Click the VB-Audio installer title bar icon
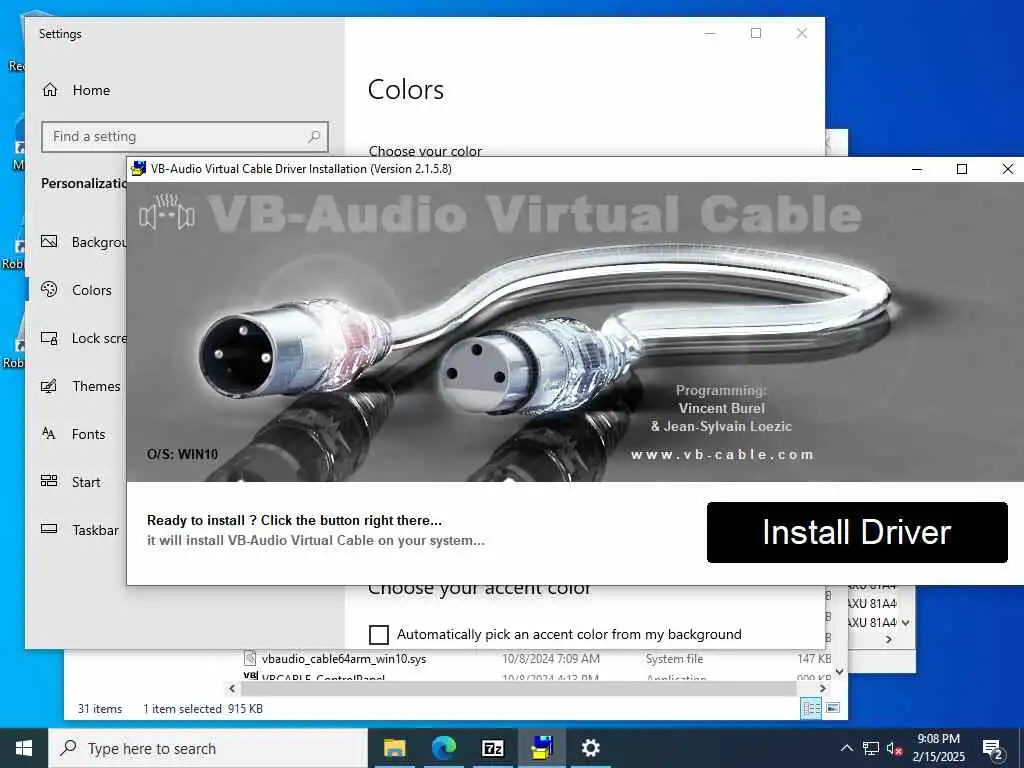This screenshot has height=768, width=1024. [138, 168]
